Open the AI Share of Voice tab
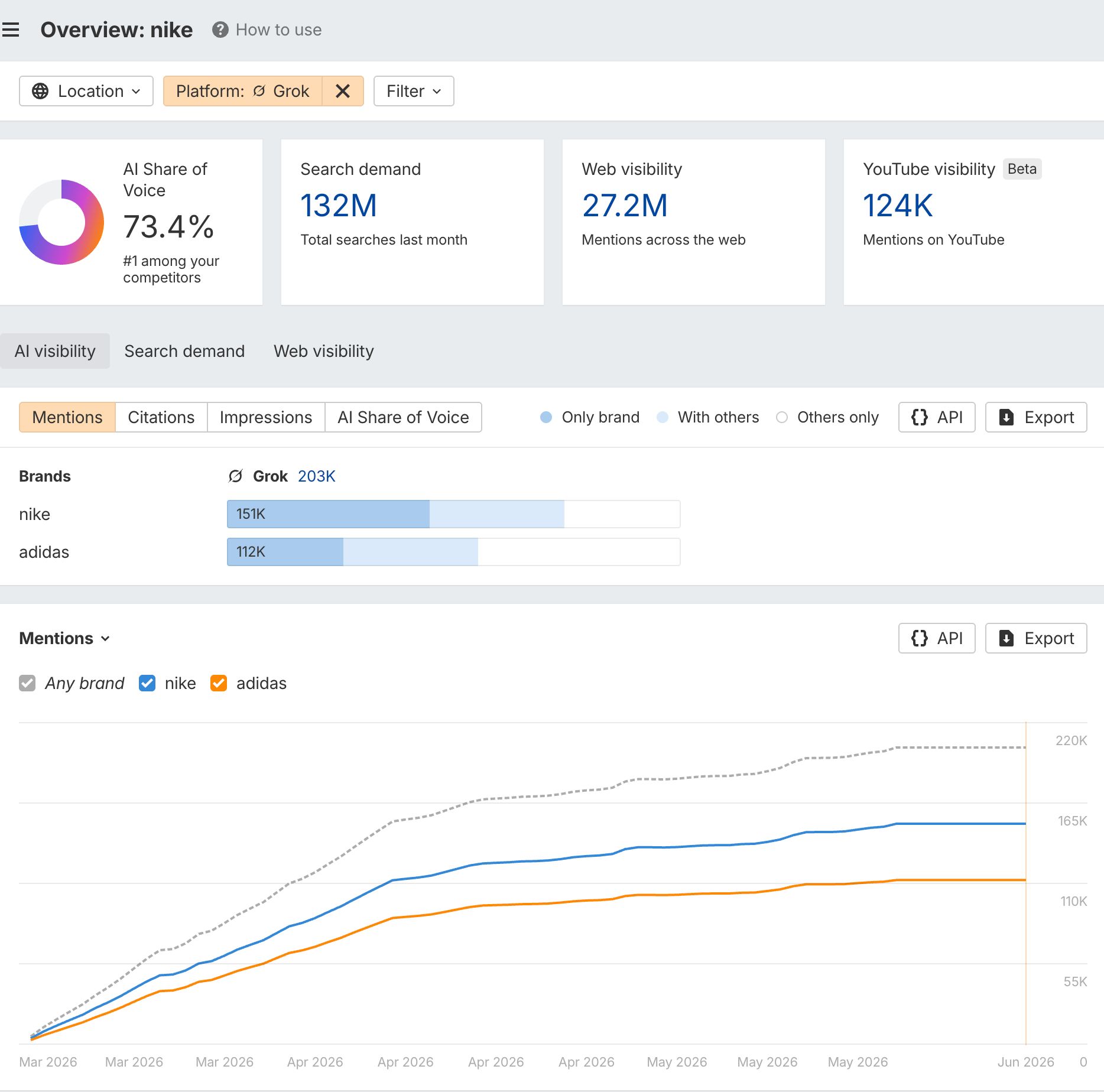The width and height of the screenshot is (1104, 1092). click(x=403, y=417)
